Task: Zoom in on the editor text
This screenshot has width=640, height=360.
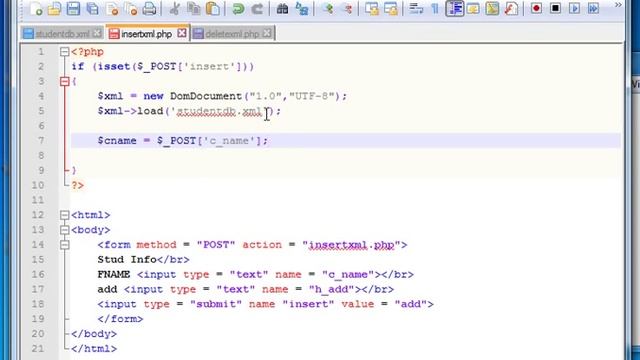Action: click(328, 9)
